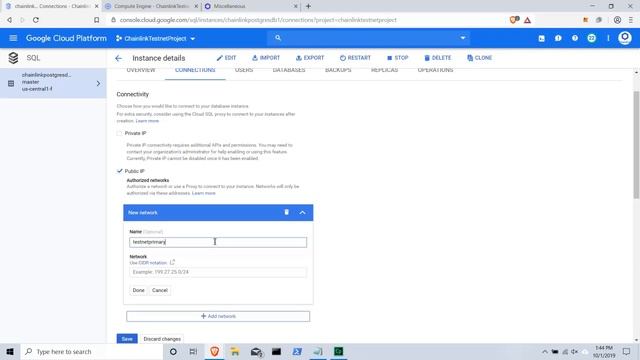
Task: Open the Brave shields lion icon
Action: 514,20
